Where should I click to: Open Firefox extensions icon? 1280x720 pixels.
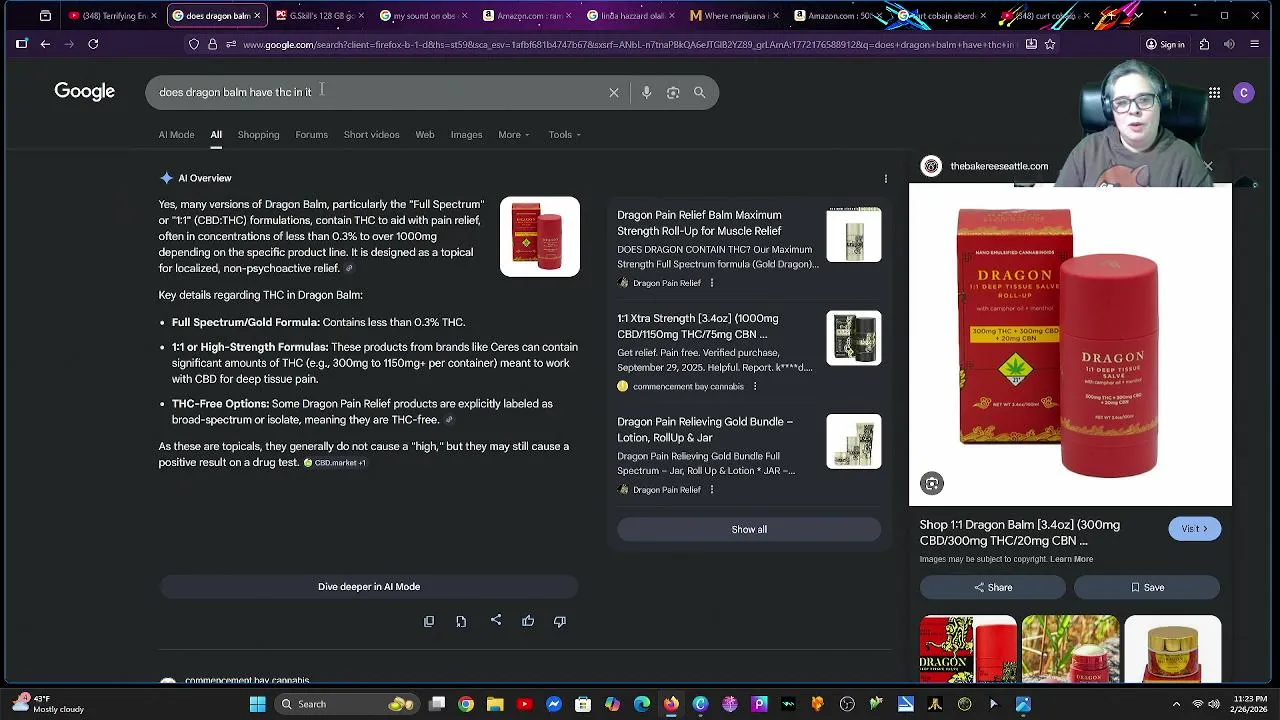pyautogui.click(x=1204, y=44)
